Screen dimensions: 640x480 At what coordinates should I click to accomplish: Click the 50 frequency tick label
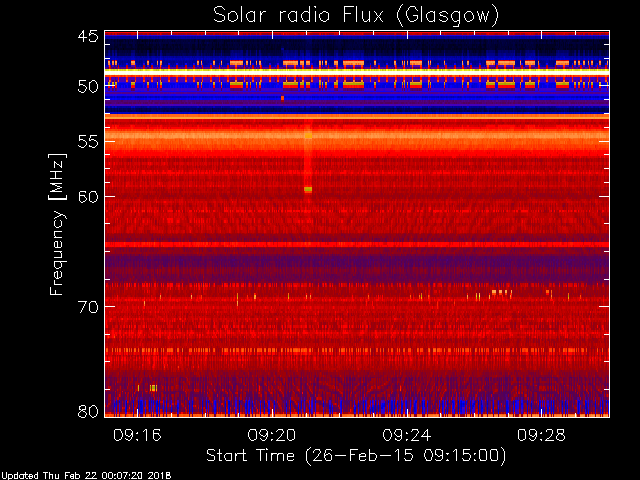click(x=88, y=87)
